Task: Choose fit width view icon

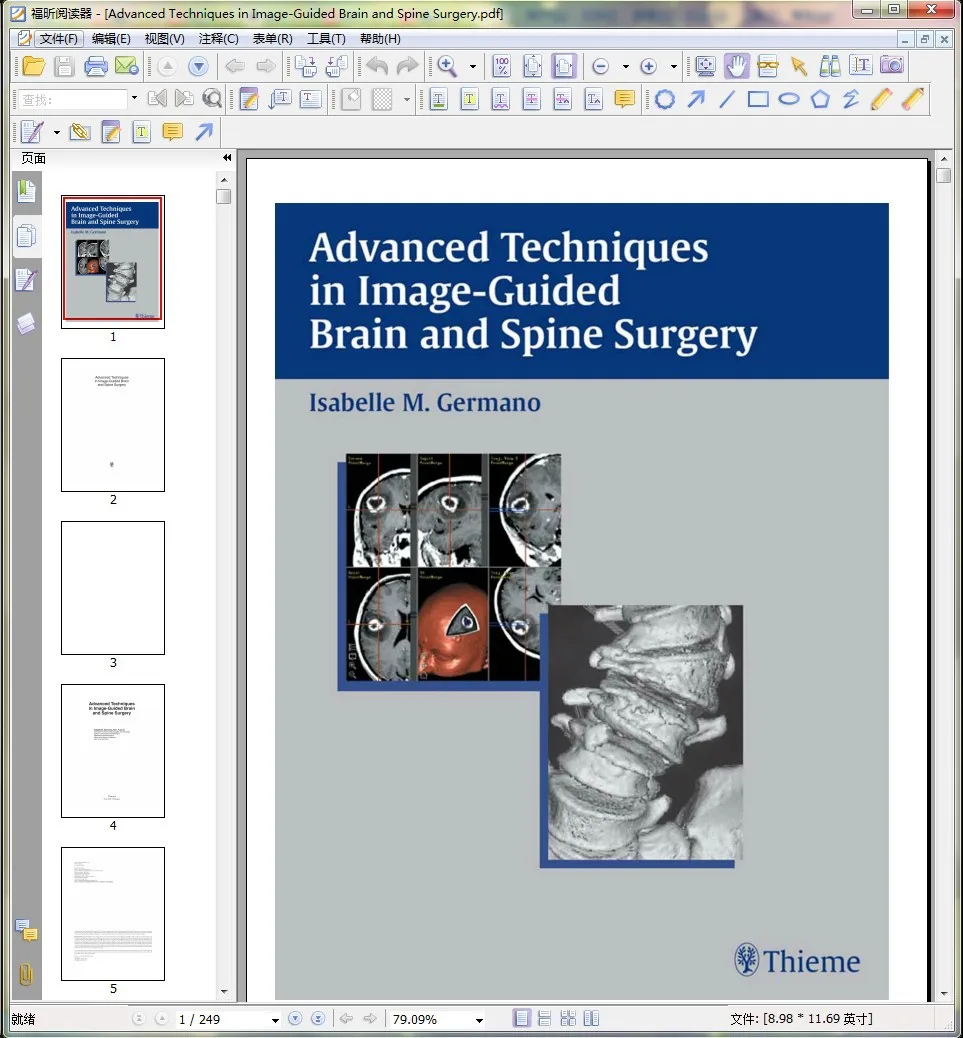Action: pyautogui.click(x=563, y=66)
